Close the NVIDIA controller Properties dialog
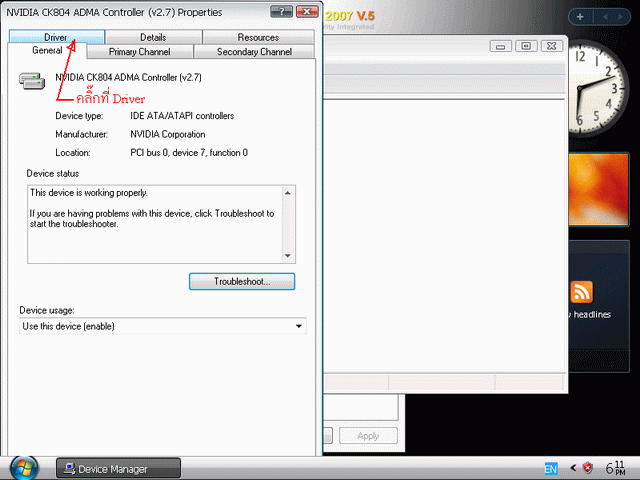 (307, 11)
